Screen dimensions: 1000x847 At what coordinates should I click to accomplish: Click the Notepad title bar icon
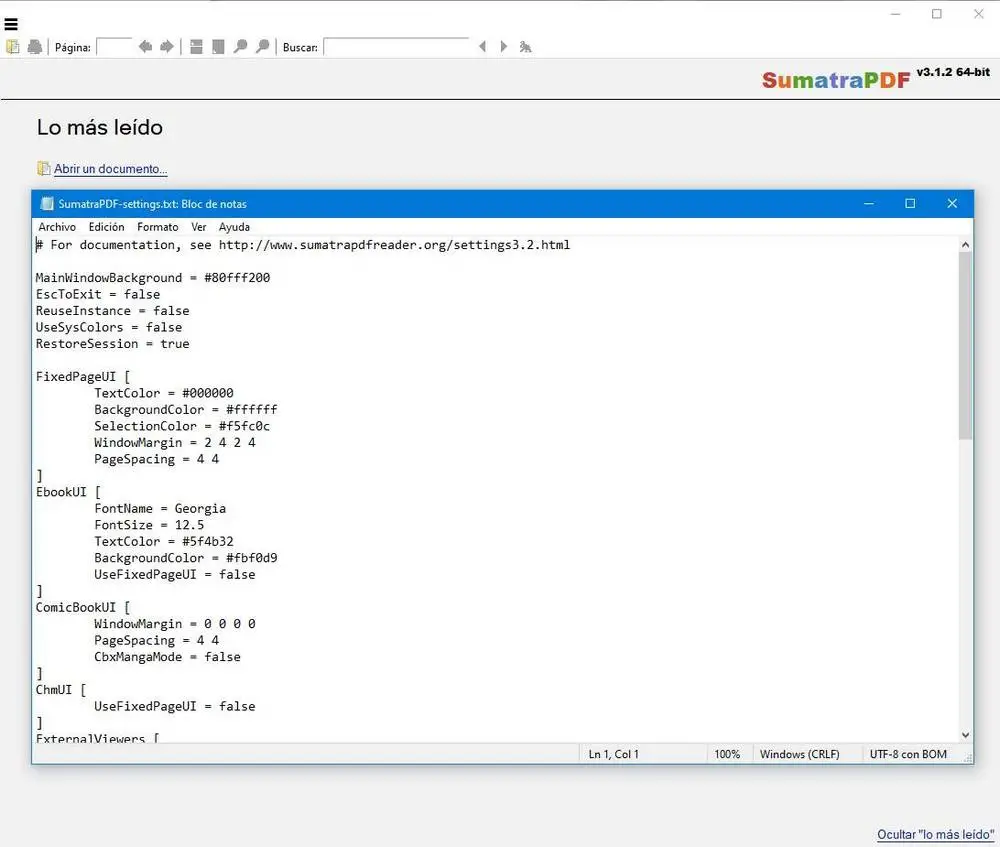point(47,203)
